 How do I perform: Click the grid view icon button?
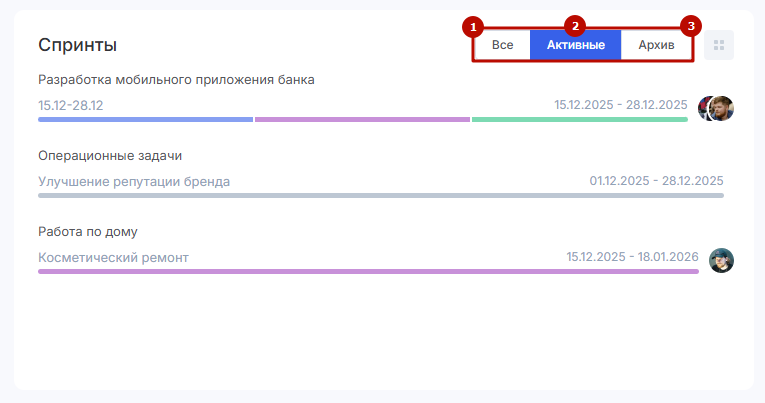718,45
